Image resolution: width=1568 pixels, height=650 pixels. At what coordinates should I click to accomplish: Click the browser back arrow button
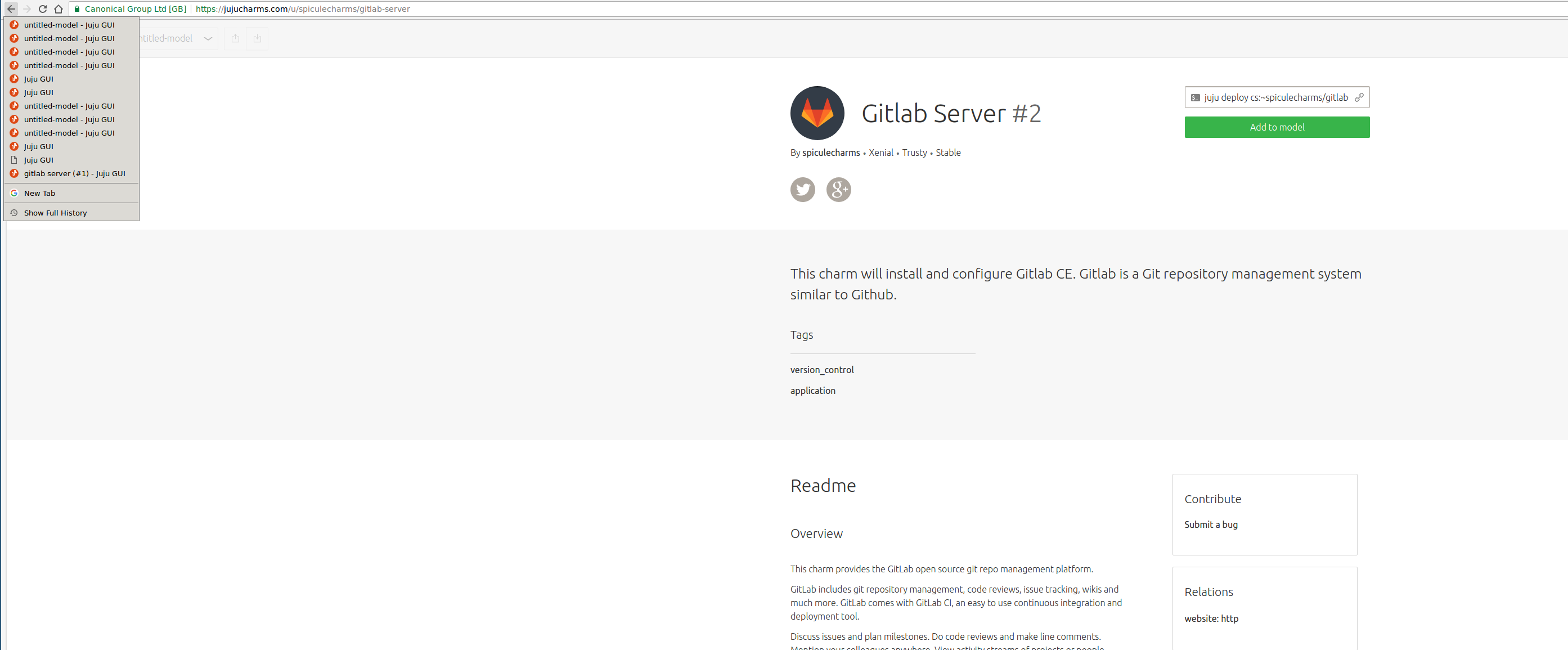point(11,8)
